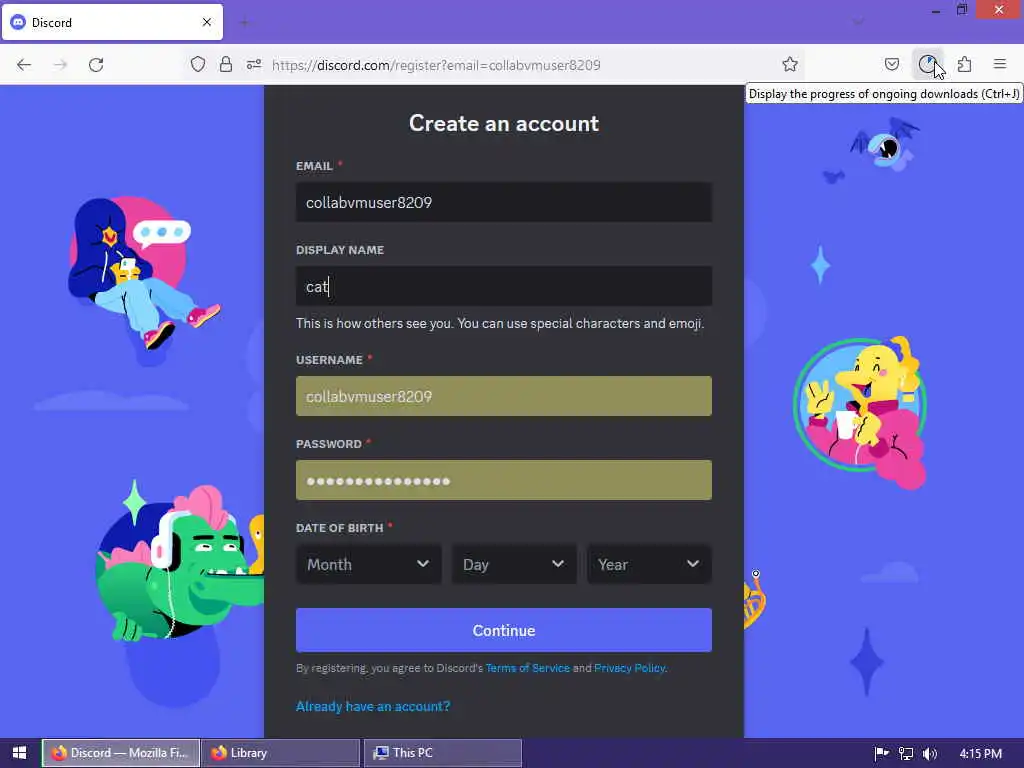Open site permissions icon in address bar

click(254, 65)
